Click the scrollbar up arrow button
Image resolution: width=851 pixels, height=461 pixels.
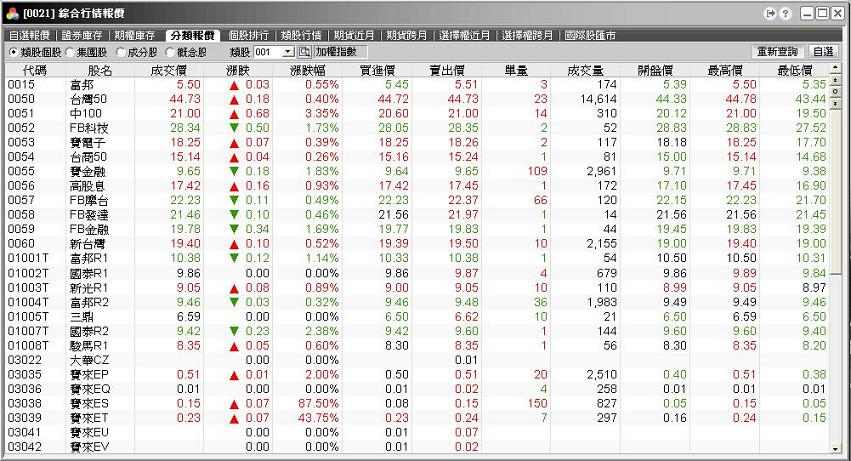(x=836, y=70)
